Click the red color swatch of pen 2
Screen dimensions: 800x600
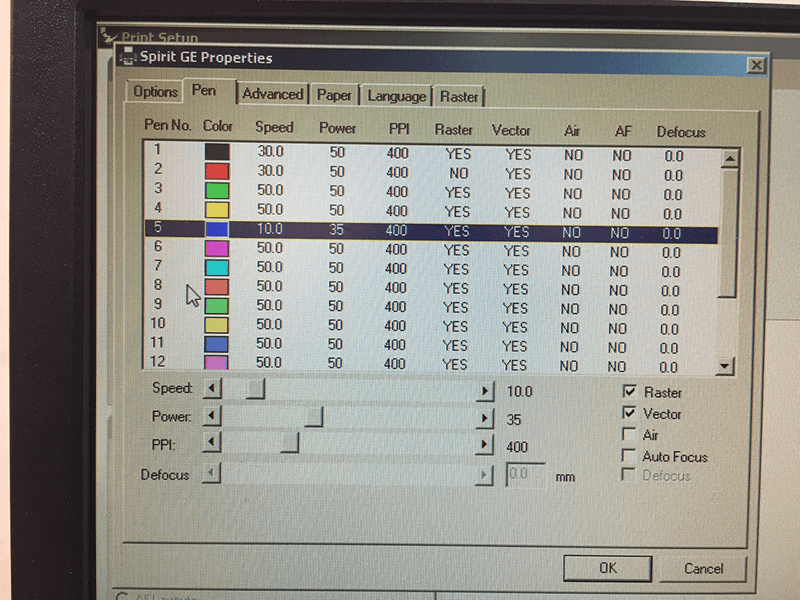217,171
